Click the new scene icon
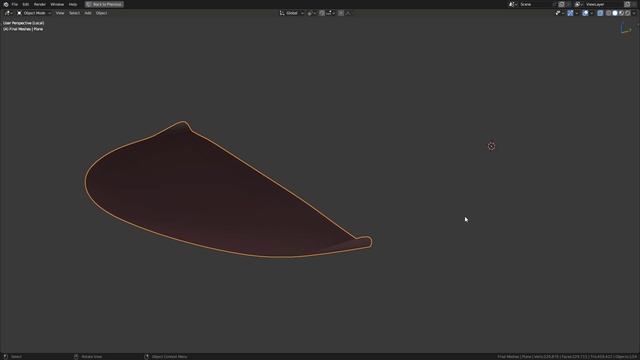The width and height of the screenshot is (640, 360). tap(561, 4)
